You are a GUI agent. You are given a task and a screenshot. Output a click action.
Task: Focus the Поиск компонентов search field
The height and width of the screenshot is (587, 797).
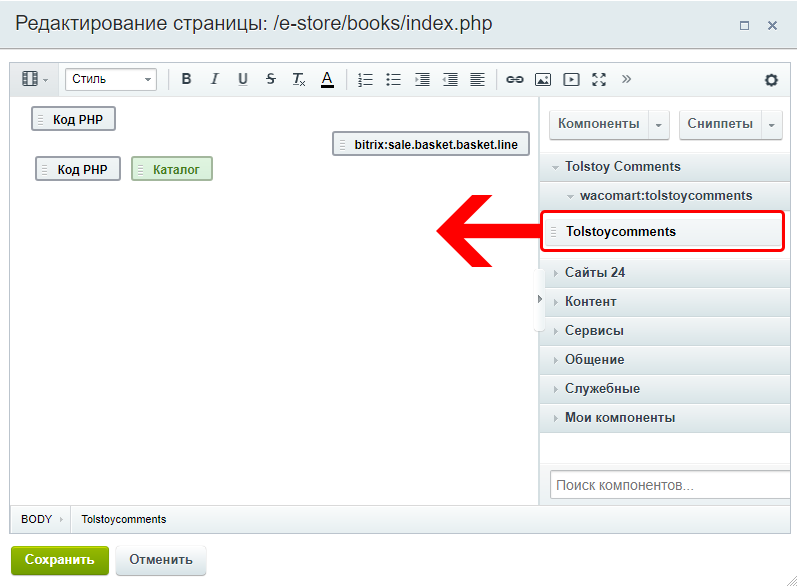[x=670, y=485]
